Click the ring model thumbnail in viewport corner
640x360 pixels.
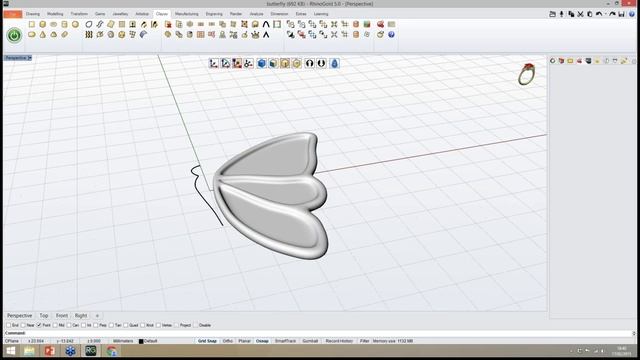click(x=527, y=74)
